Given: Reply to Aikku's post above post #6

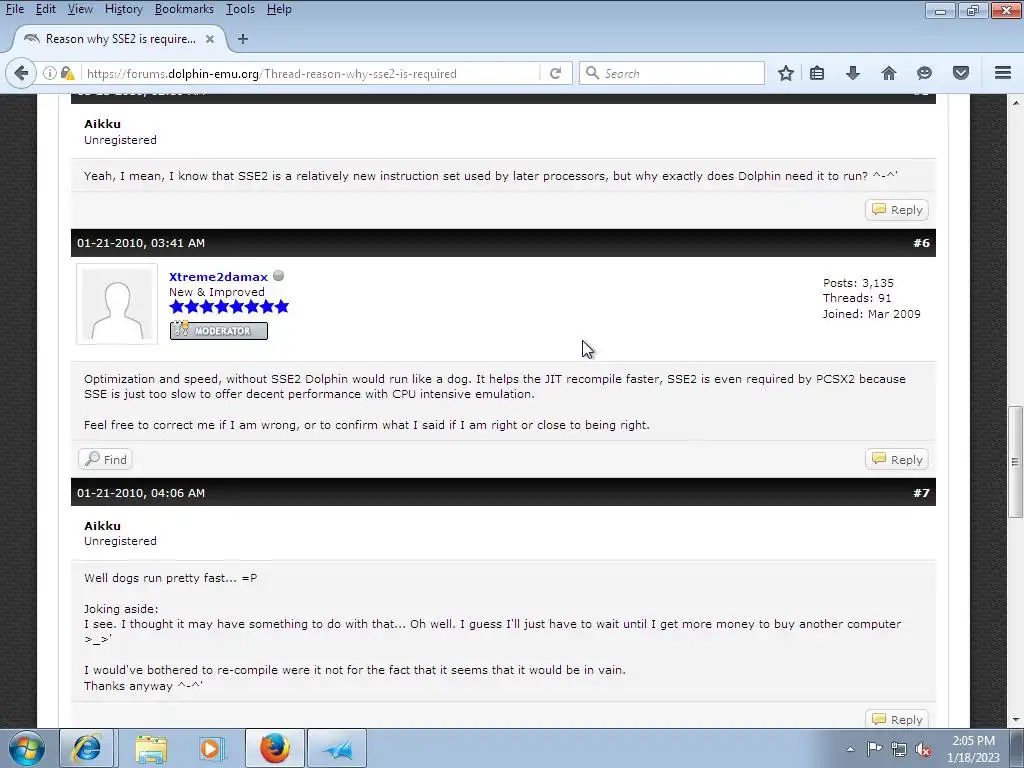Looking at the screenshot, I should [897, 210].
